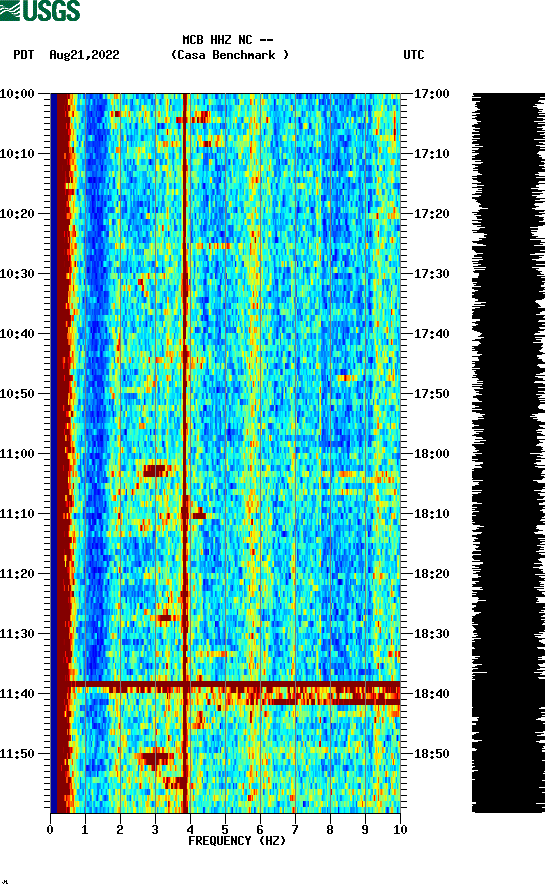The width and height of the screenshot is (552, 893).
Task: Click the 17:10 UTC time label
Action: pyautogui.click(x=432, y=154)
